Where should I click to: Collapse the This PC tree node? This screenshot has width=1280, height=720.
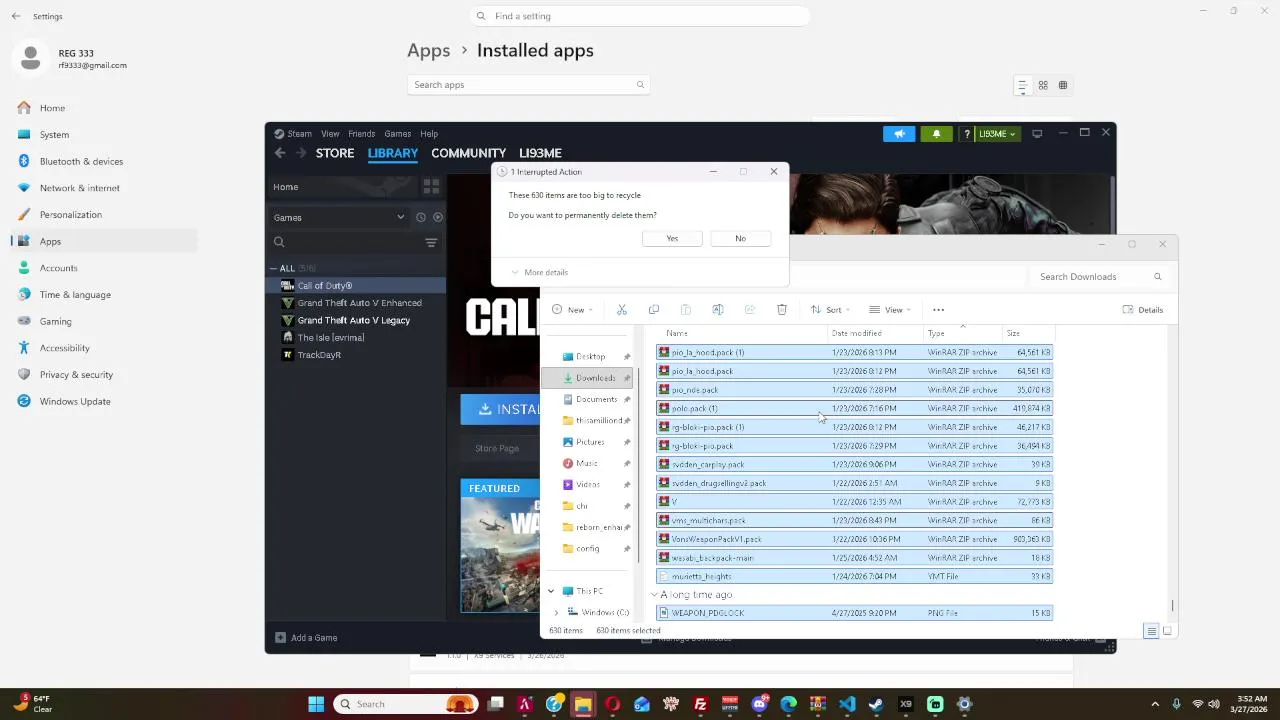pyautogui.click(x=551, y=591)
